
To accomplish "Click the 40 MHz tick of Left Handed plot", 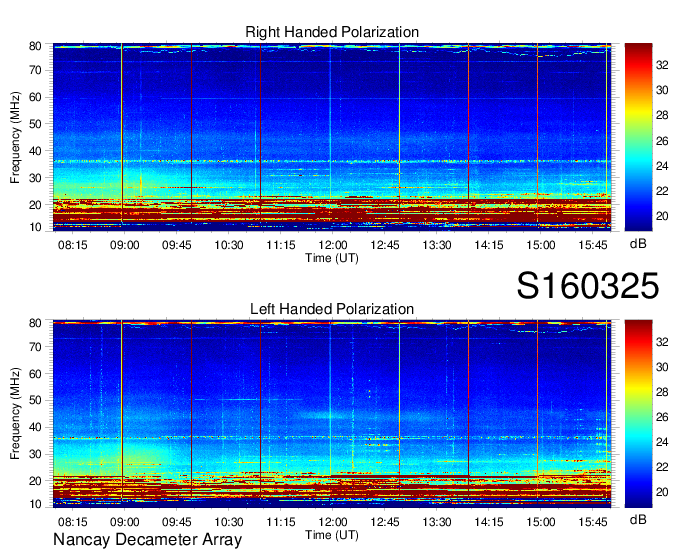I will pyautogui.click(x=35, y=428).
